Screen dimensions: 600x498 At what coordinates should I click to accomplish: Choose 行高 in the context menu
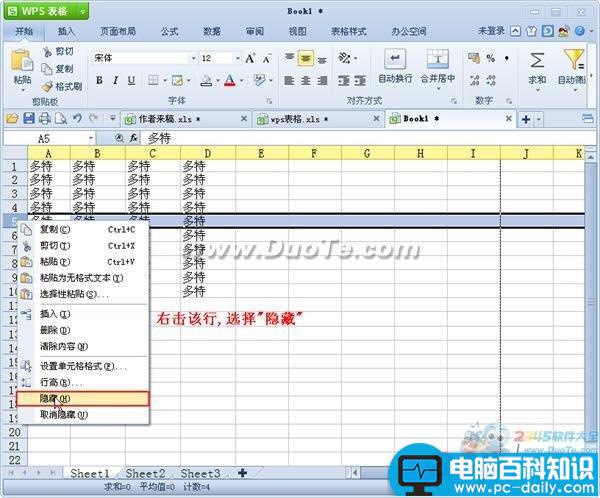coord(82,382)
